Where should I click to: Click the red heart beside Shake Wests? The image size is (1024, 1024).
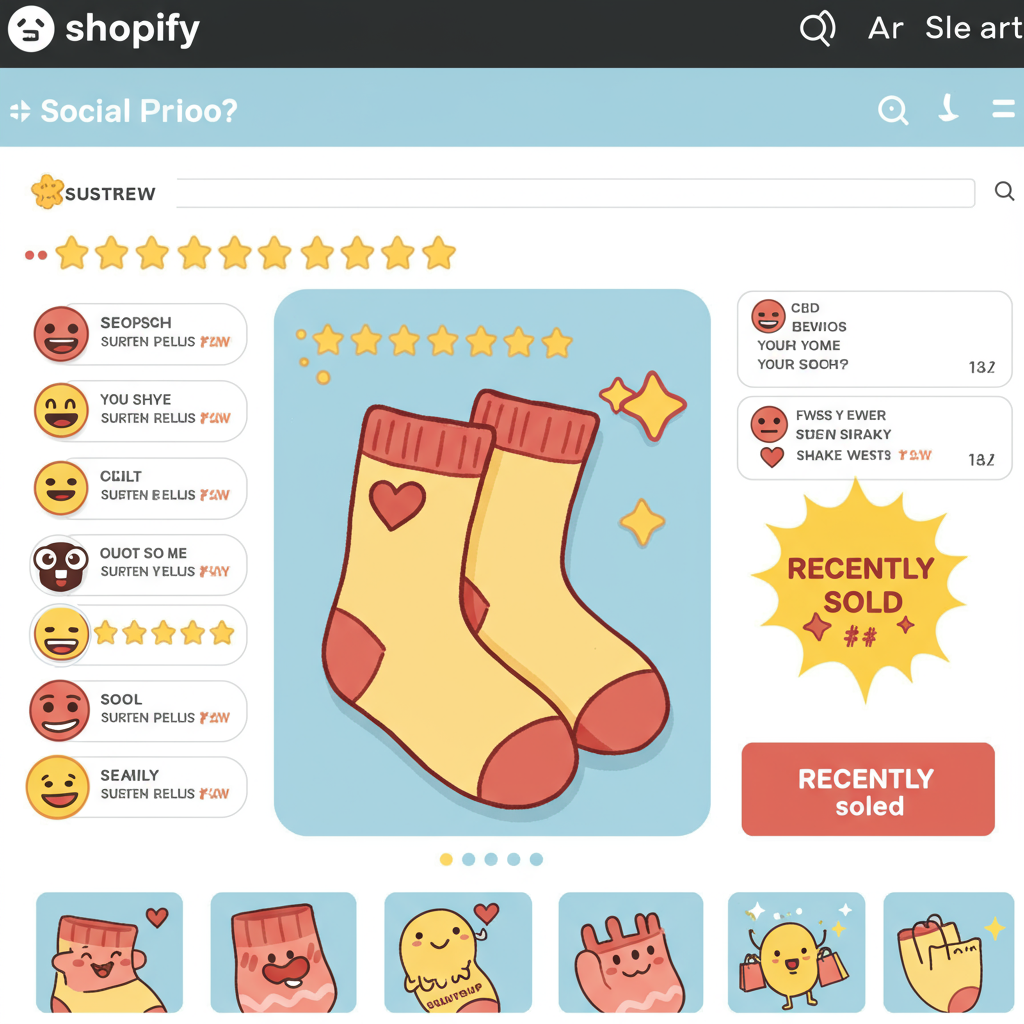[x=772, y=457]
